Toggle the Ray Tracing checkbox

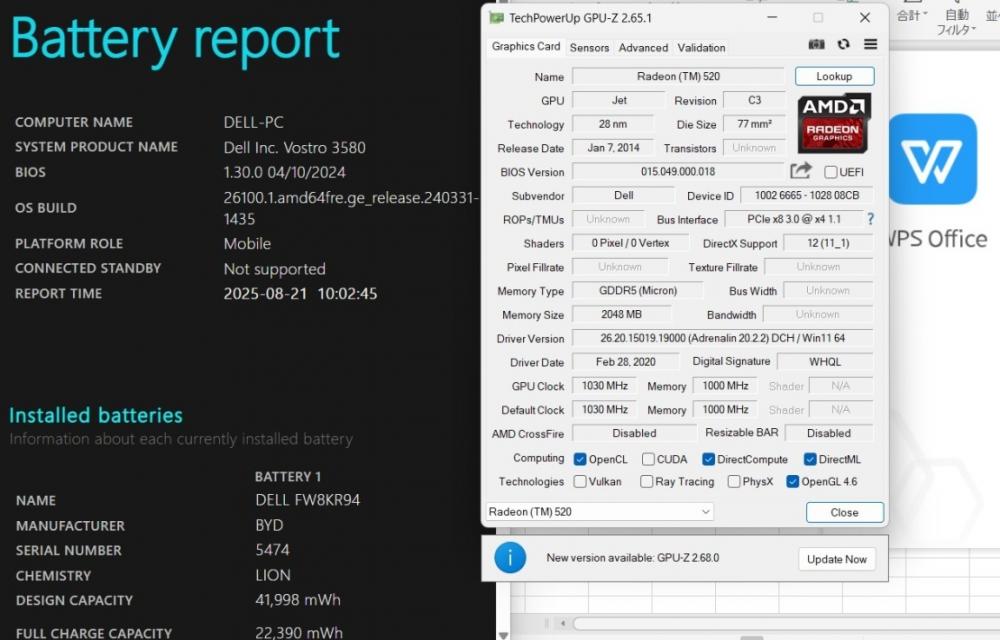tap(646, 481)
